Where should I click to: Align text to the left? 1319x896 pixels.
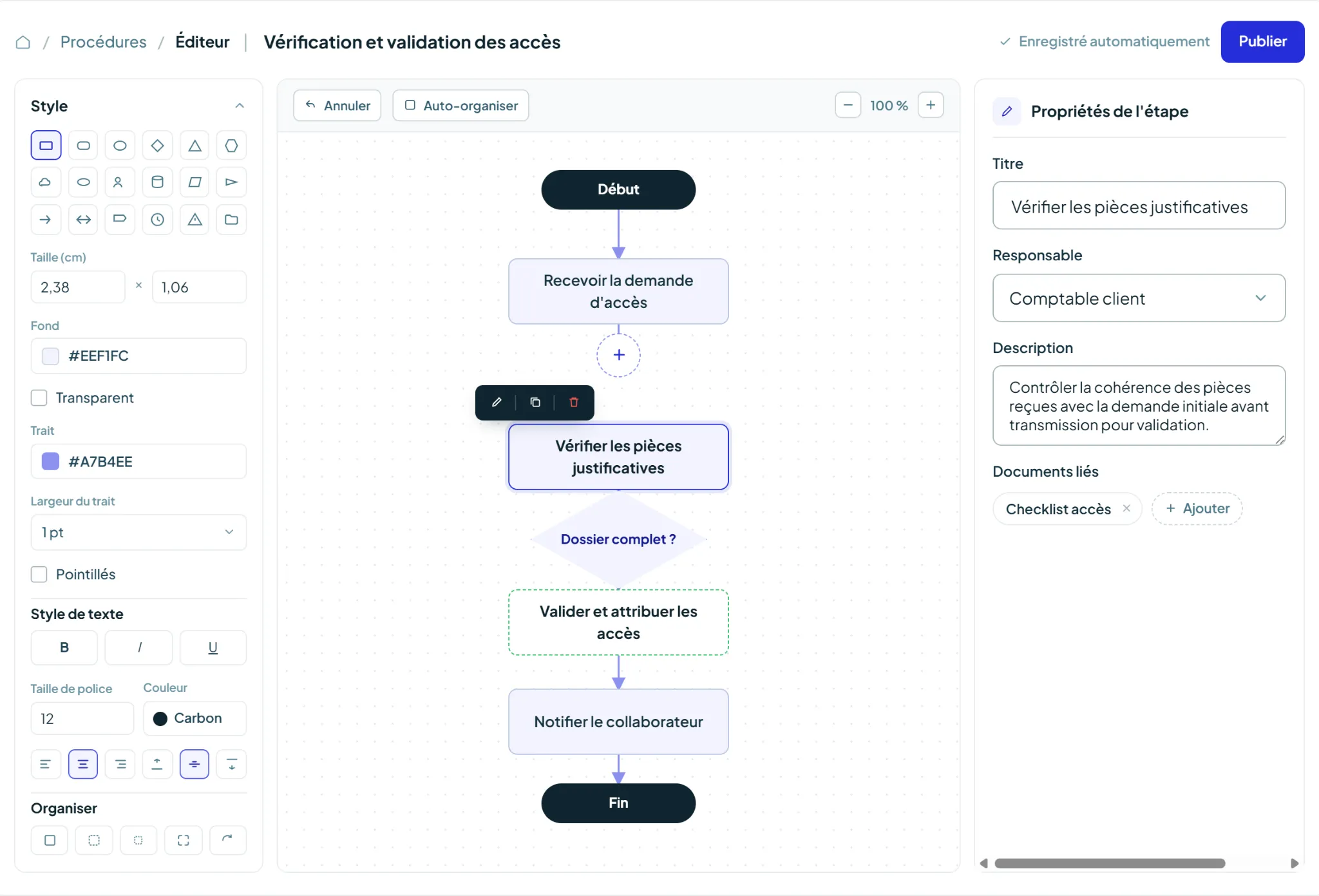point(46,765)
